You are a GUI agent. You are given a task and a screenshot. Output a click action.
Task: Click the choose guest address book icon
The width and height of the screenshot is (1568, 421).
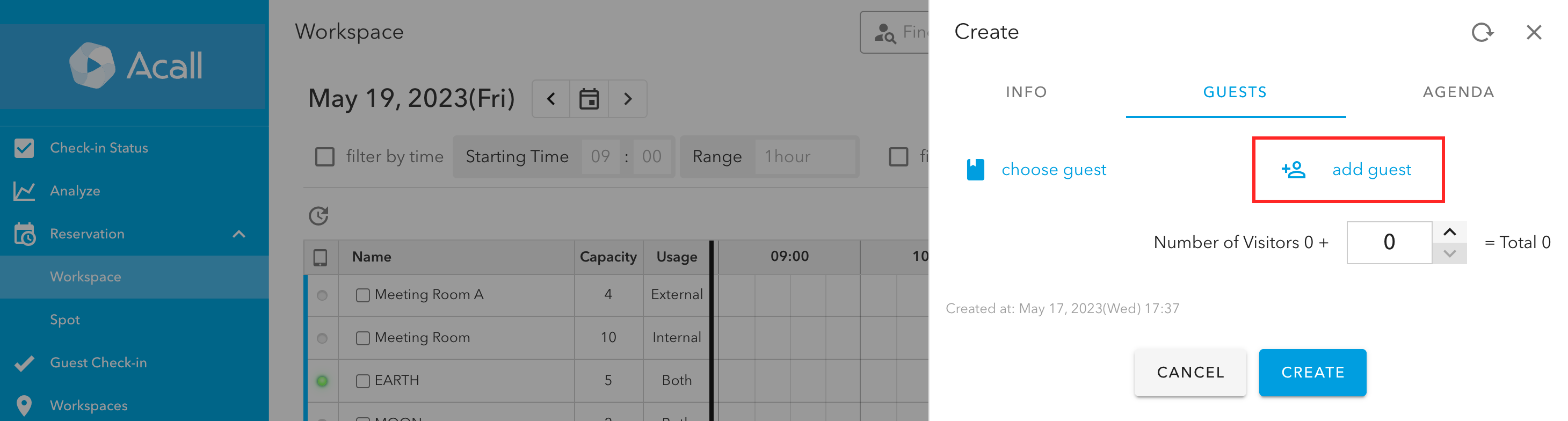coord(975,170)
